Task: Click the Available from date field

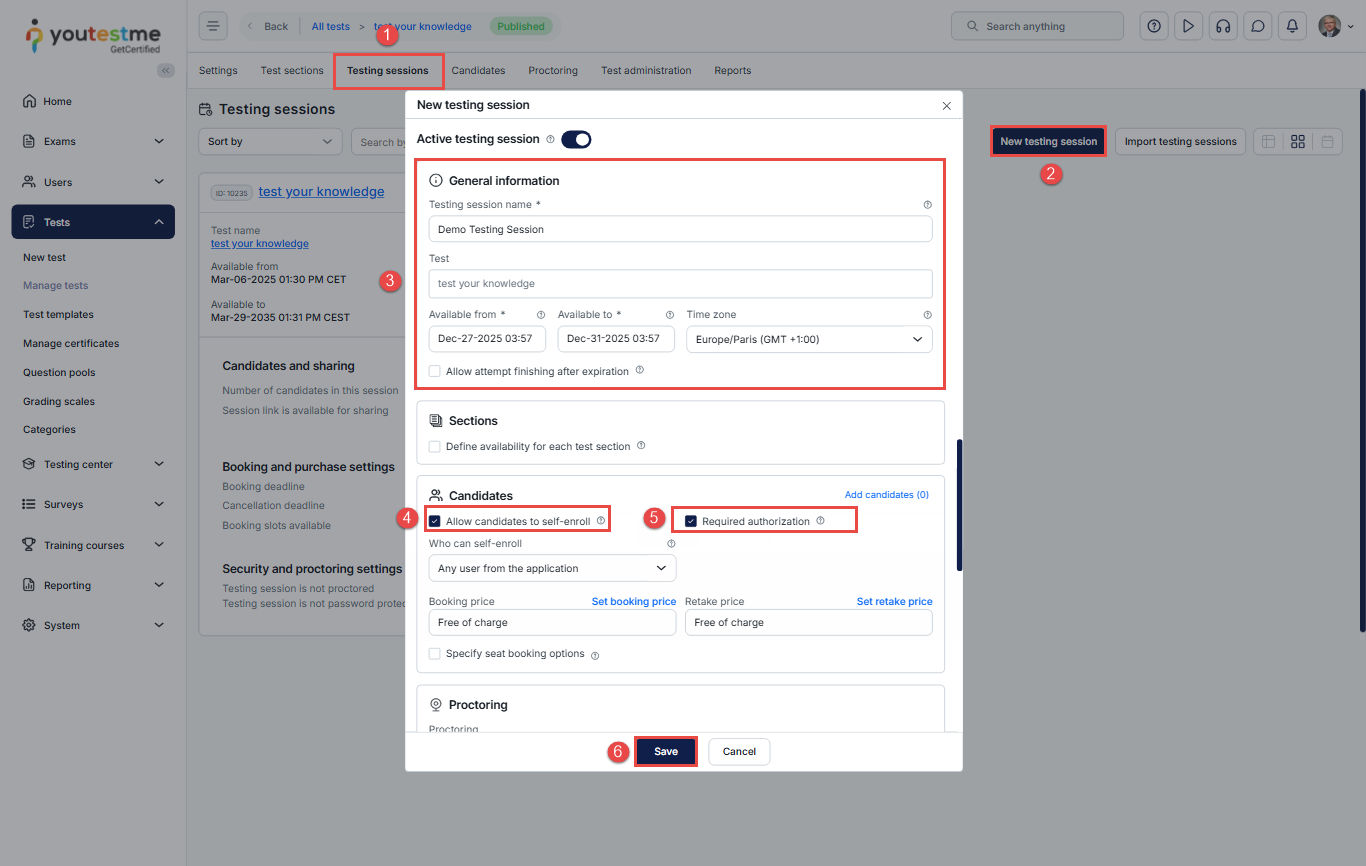Action: tap(487, 339)
